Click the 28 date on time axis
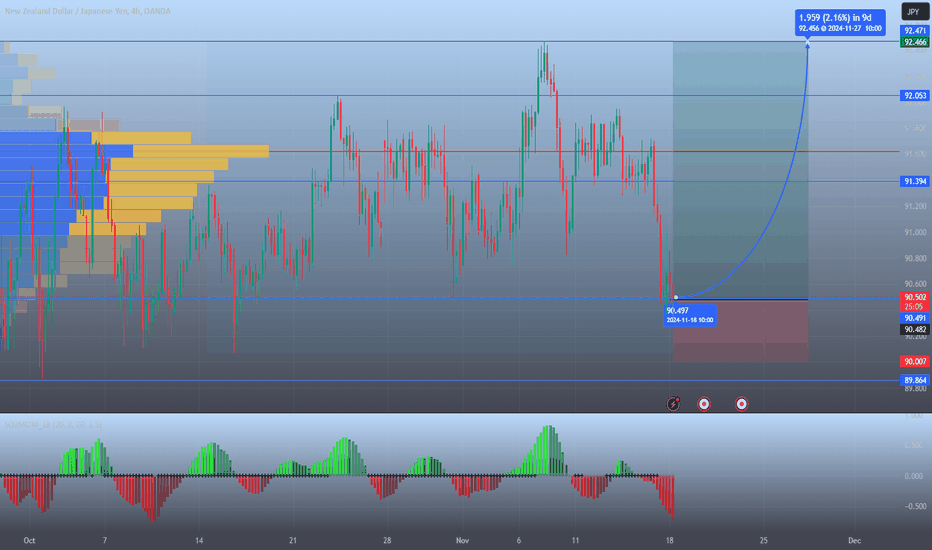 tap(387, 540)
